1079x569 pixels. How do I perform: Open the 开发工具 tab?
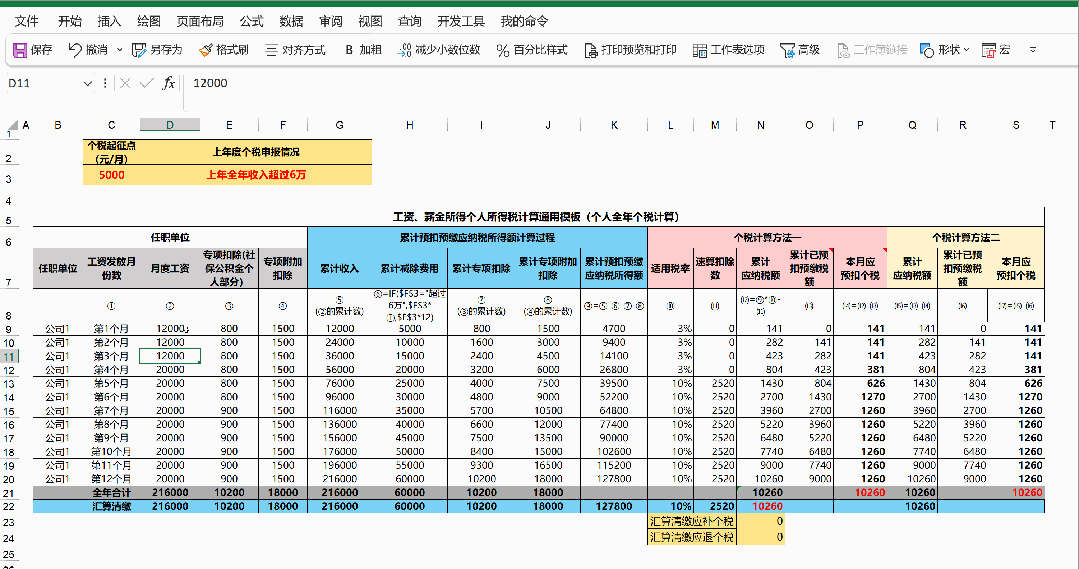click(461, 21)
